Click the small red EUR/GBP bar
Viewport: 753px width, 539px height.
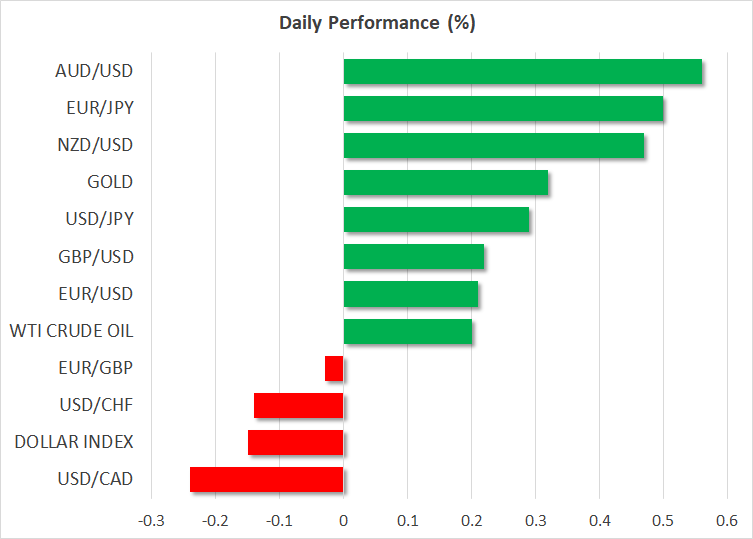pyautogui.click(x=334, y=368)
